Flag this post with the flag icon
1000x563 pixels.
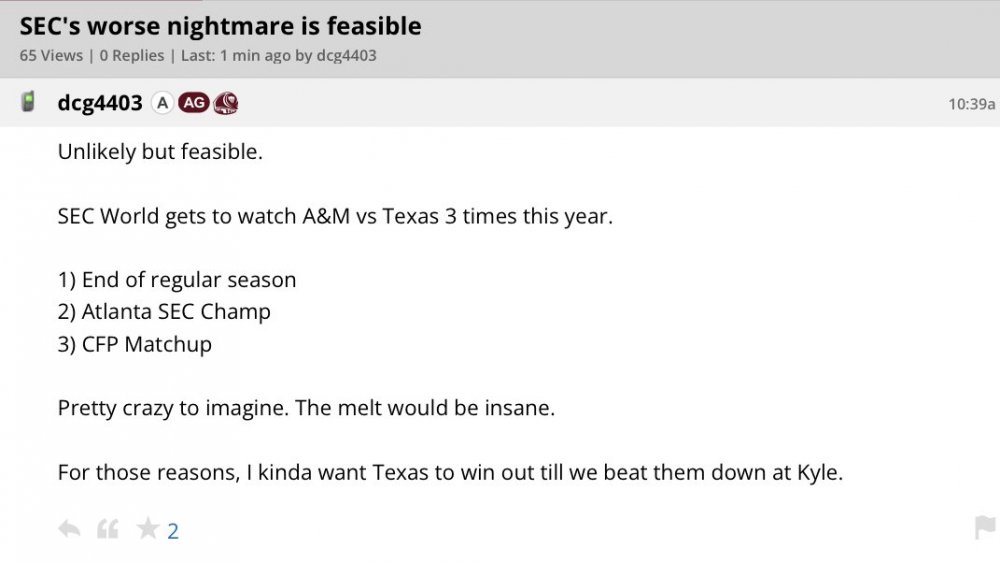coord(984,528)
